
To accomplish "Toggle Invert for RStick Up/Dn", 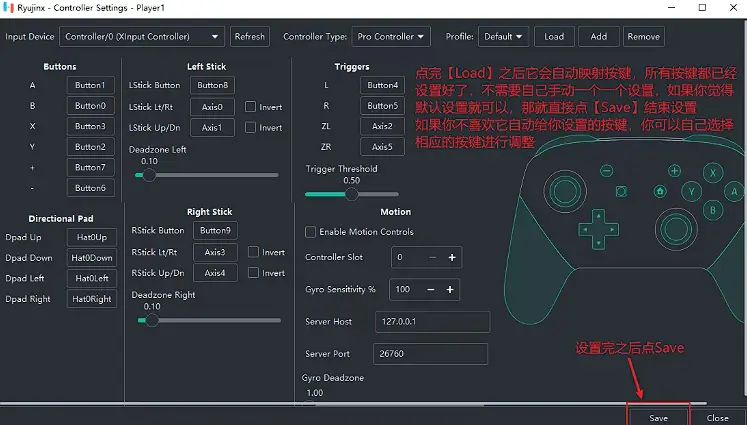I will 253,273.
